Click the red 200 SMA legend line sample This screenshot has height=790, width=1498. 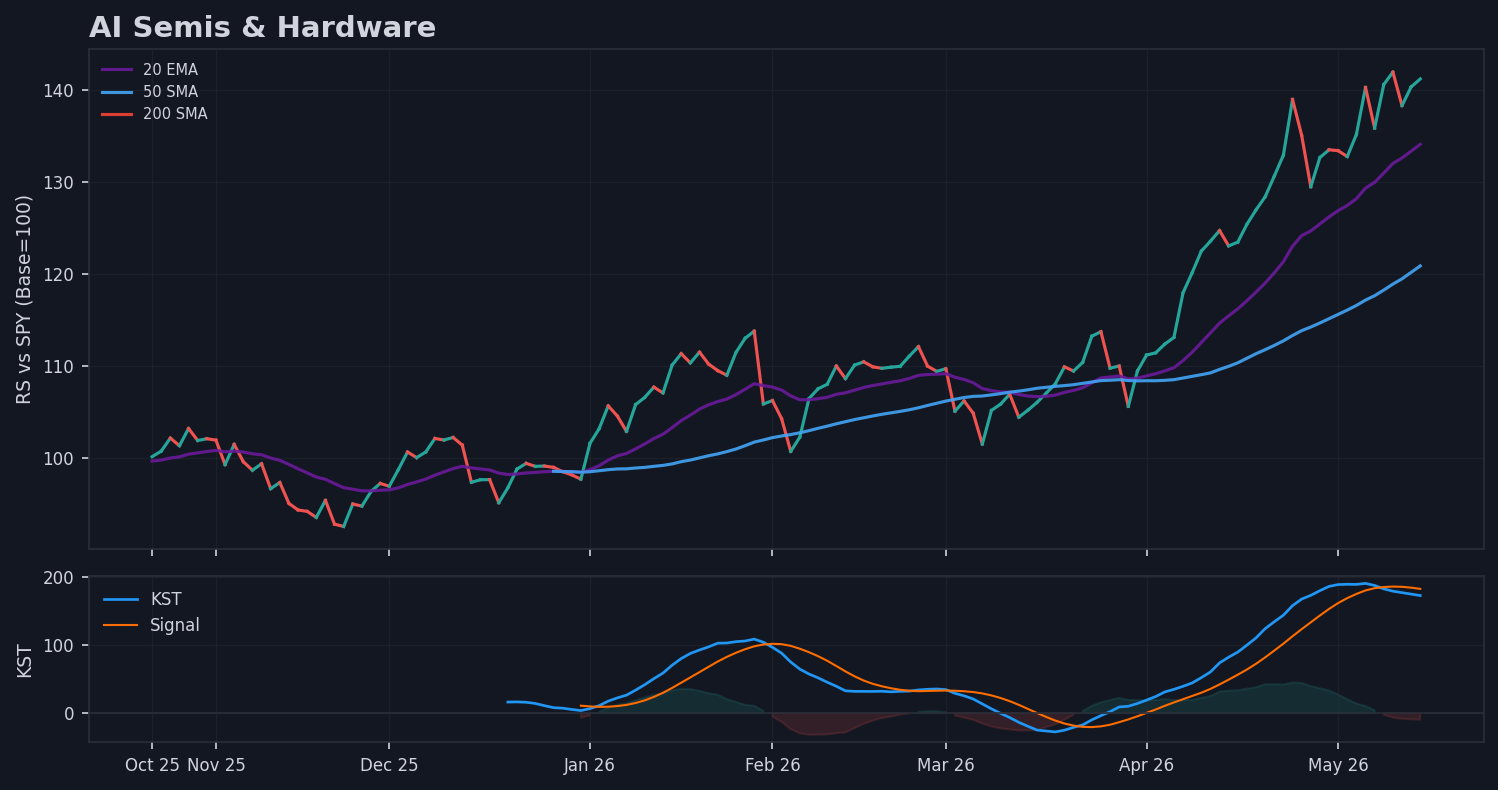click(x=117, y=114)
